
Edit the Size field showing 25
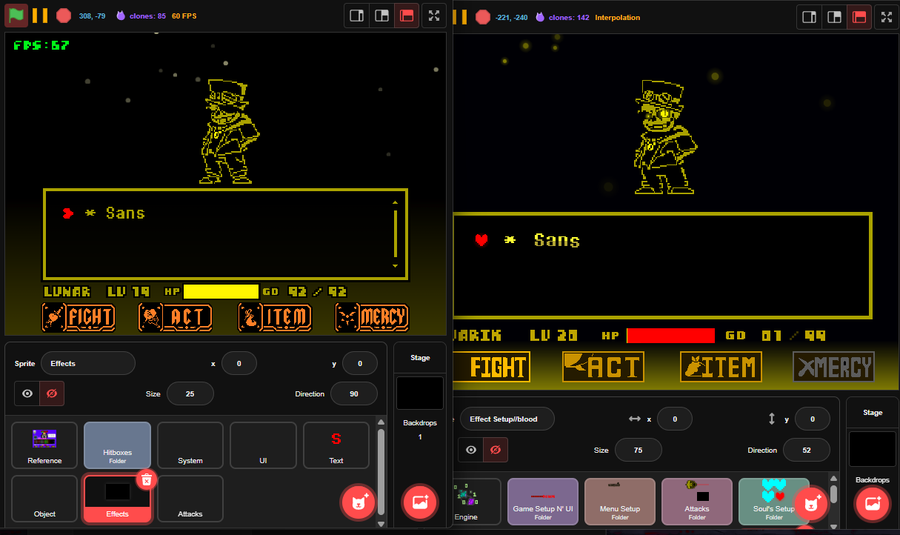pyautogui.click(x=190, y=394)
